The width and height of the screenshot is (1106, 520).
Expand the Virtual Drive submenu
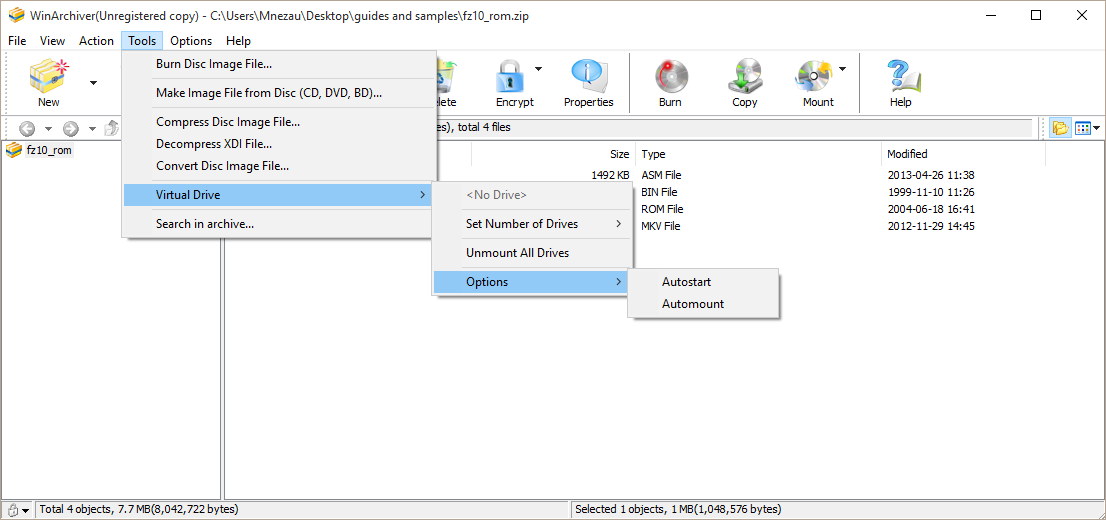tap(279, 195)
